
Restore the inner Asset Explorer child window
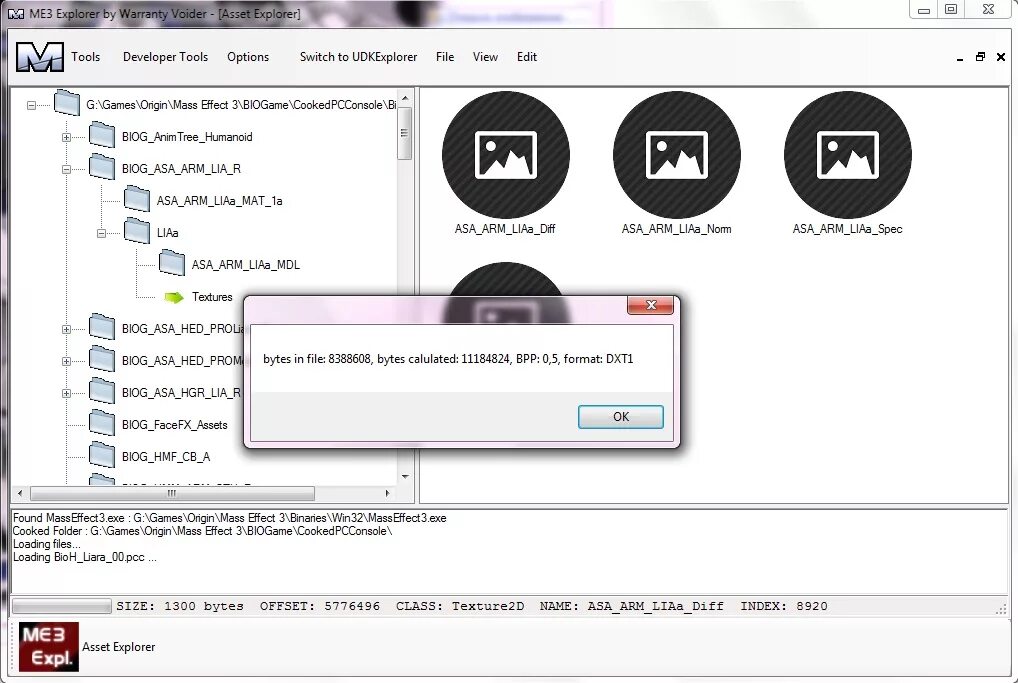tap(980, 57)
